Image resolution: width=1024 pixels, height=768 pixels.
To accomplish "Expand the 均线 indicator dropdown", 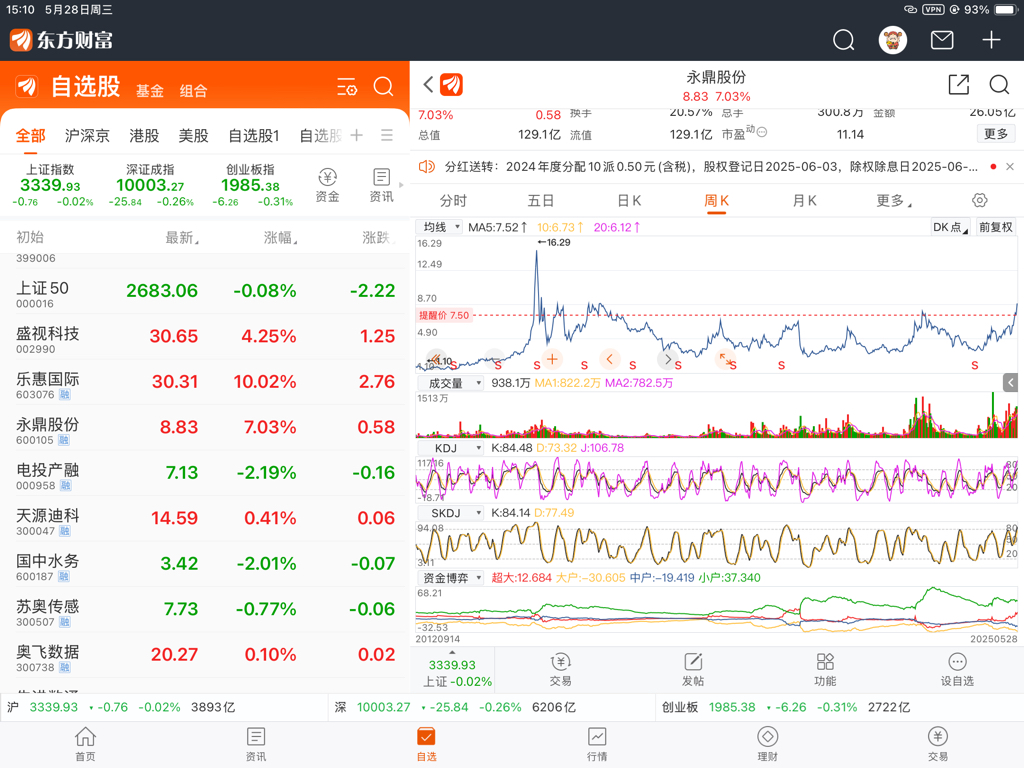I will pos(440,227).
